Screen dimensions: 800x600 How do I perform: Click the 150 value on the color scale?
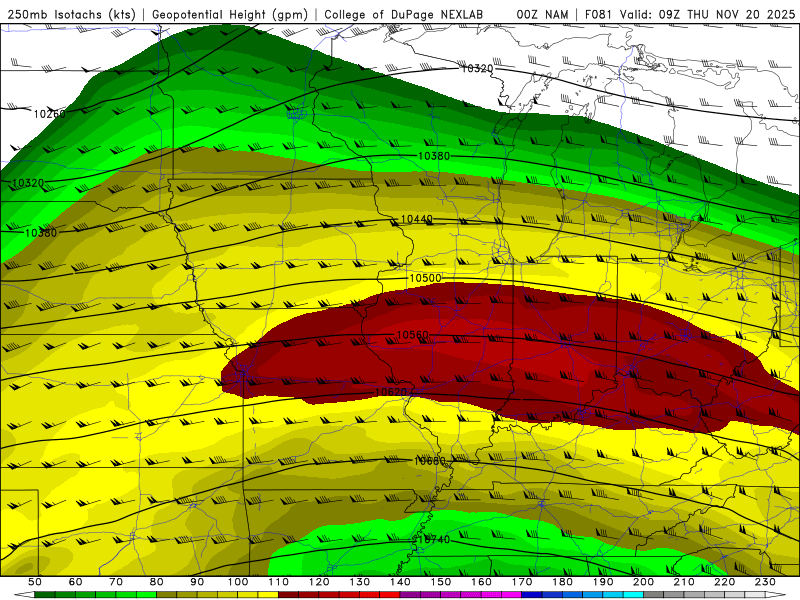[441, 582]
